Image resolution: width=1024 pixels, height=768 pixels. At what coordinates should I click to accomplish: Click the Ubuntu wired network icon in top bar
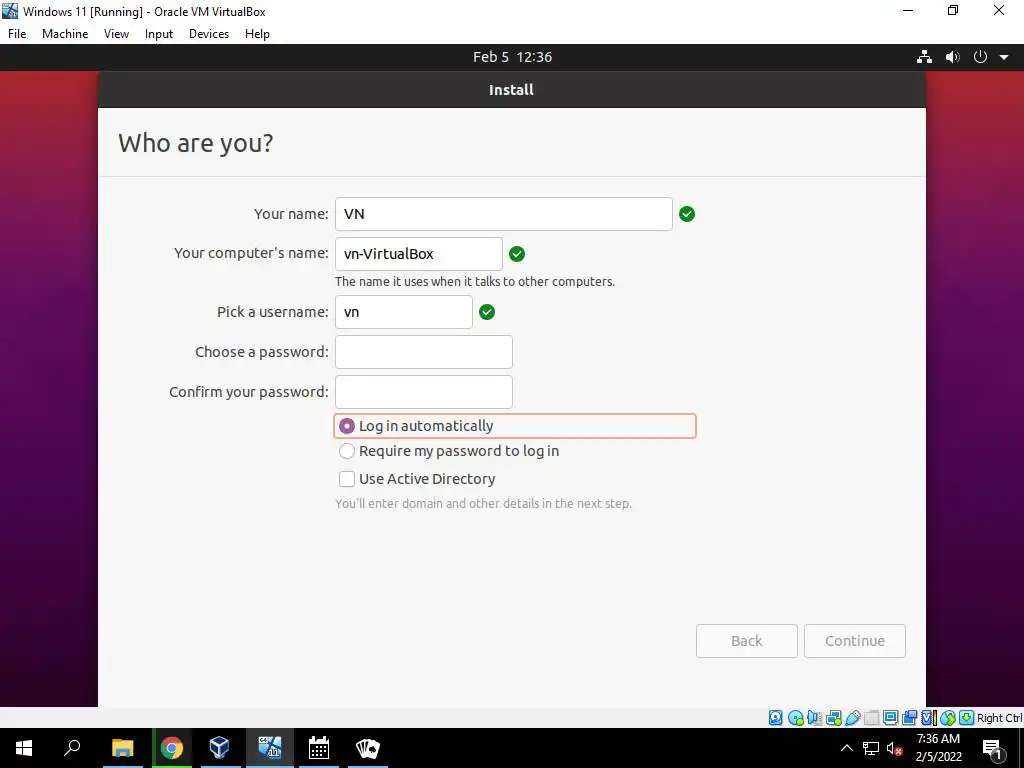[924, 57]
